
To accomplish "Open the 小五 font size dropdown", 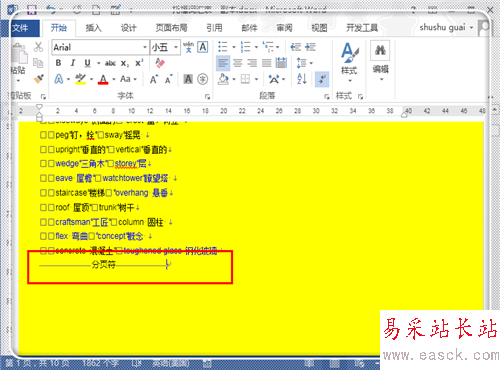I will tap(176, 47).
